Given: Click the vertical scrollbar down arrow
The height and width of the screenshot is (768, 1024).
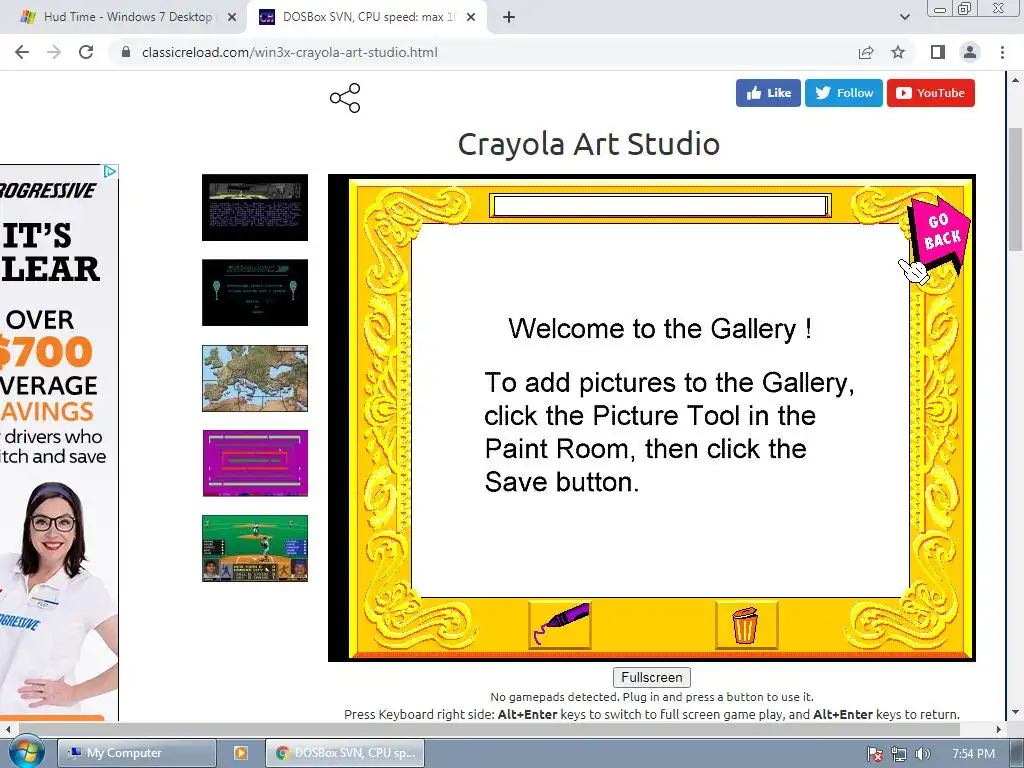Looking at the screenshot, I should [x=1015, y=712].
